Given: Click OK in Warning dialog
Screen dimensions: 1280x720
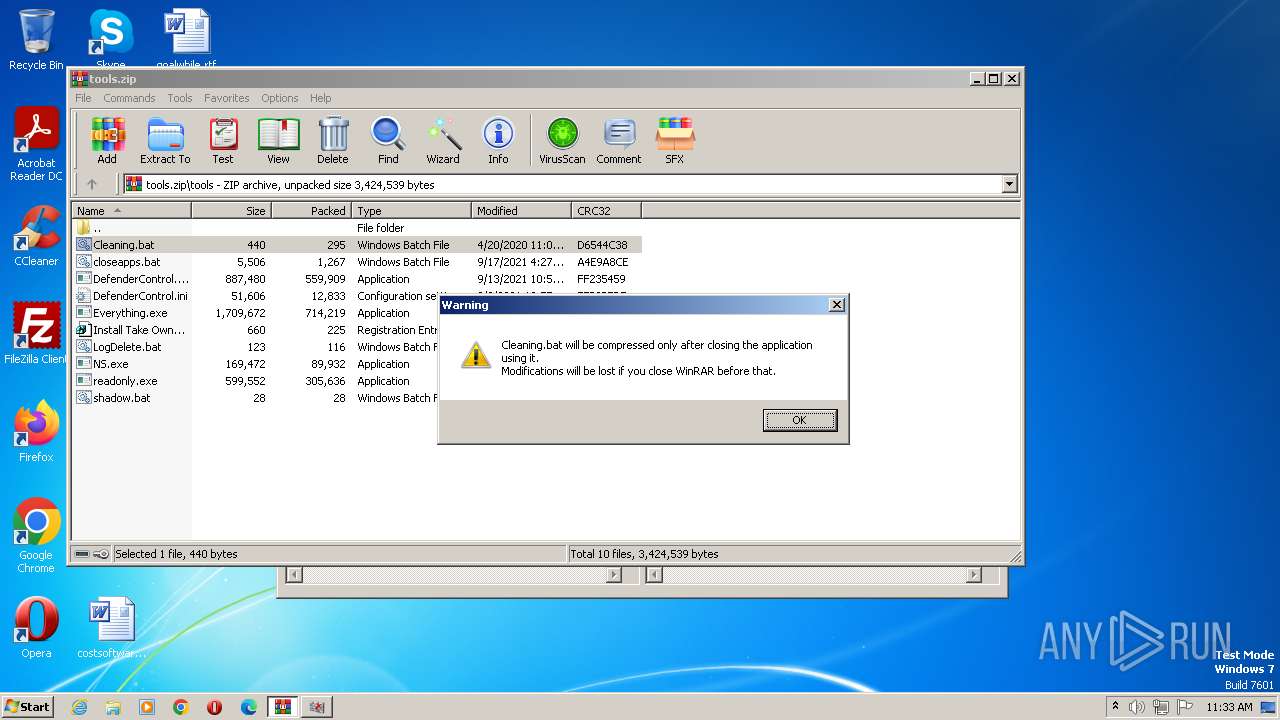Looking at the screenshot, I should pyautogui.click(x=800, y=420).
